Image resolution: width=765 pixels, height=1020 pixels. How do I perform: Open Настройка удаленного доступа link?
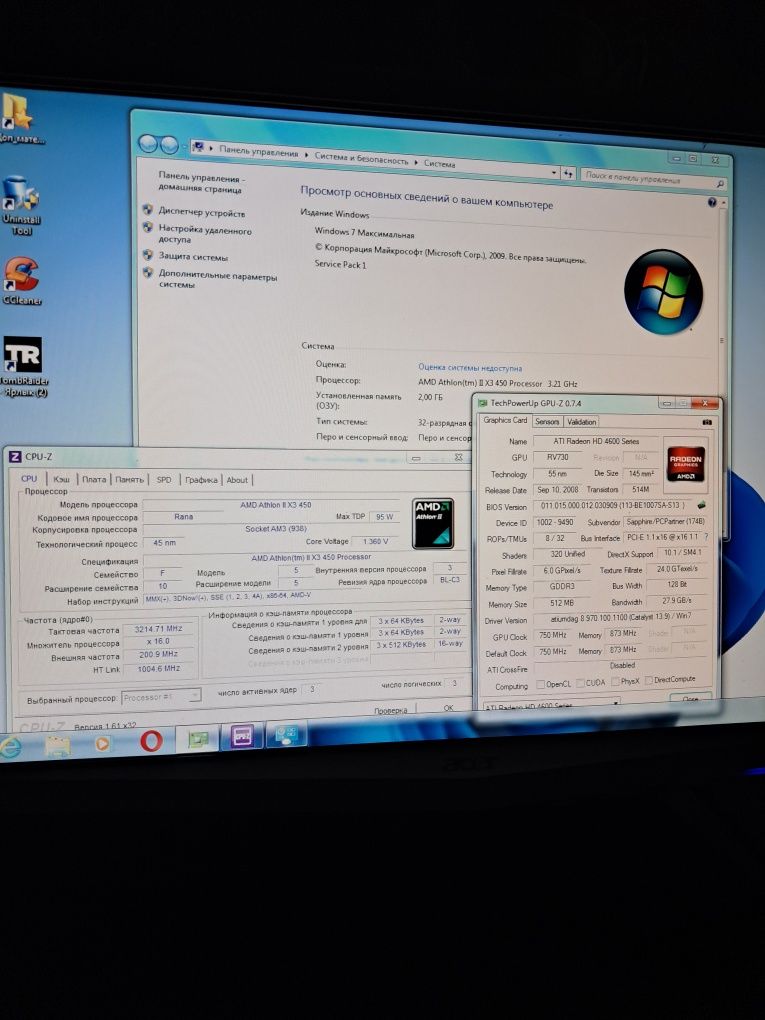(205, 235)
